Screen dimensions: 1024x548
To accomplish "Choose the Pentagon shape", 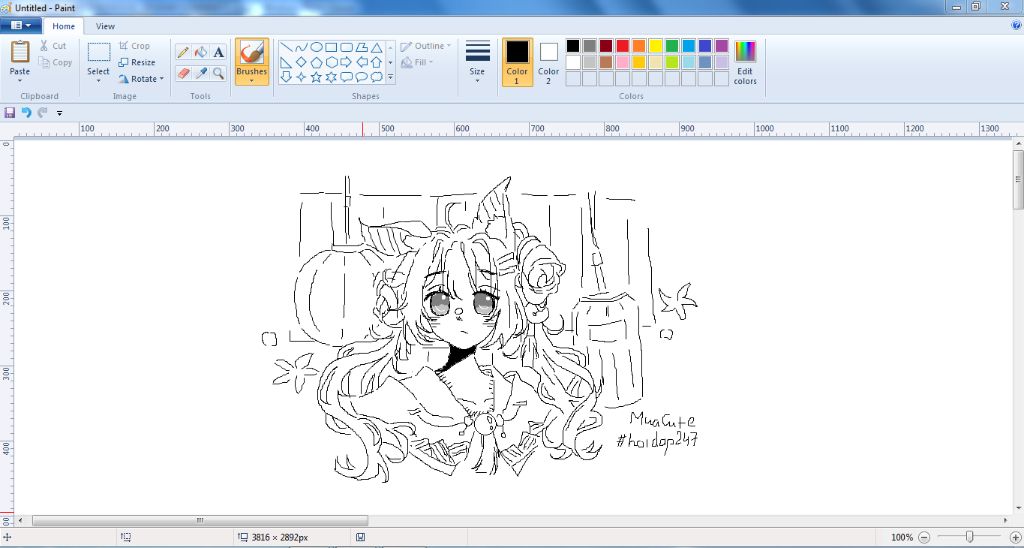I will (316, 62).
